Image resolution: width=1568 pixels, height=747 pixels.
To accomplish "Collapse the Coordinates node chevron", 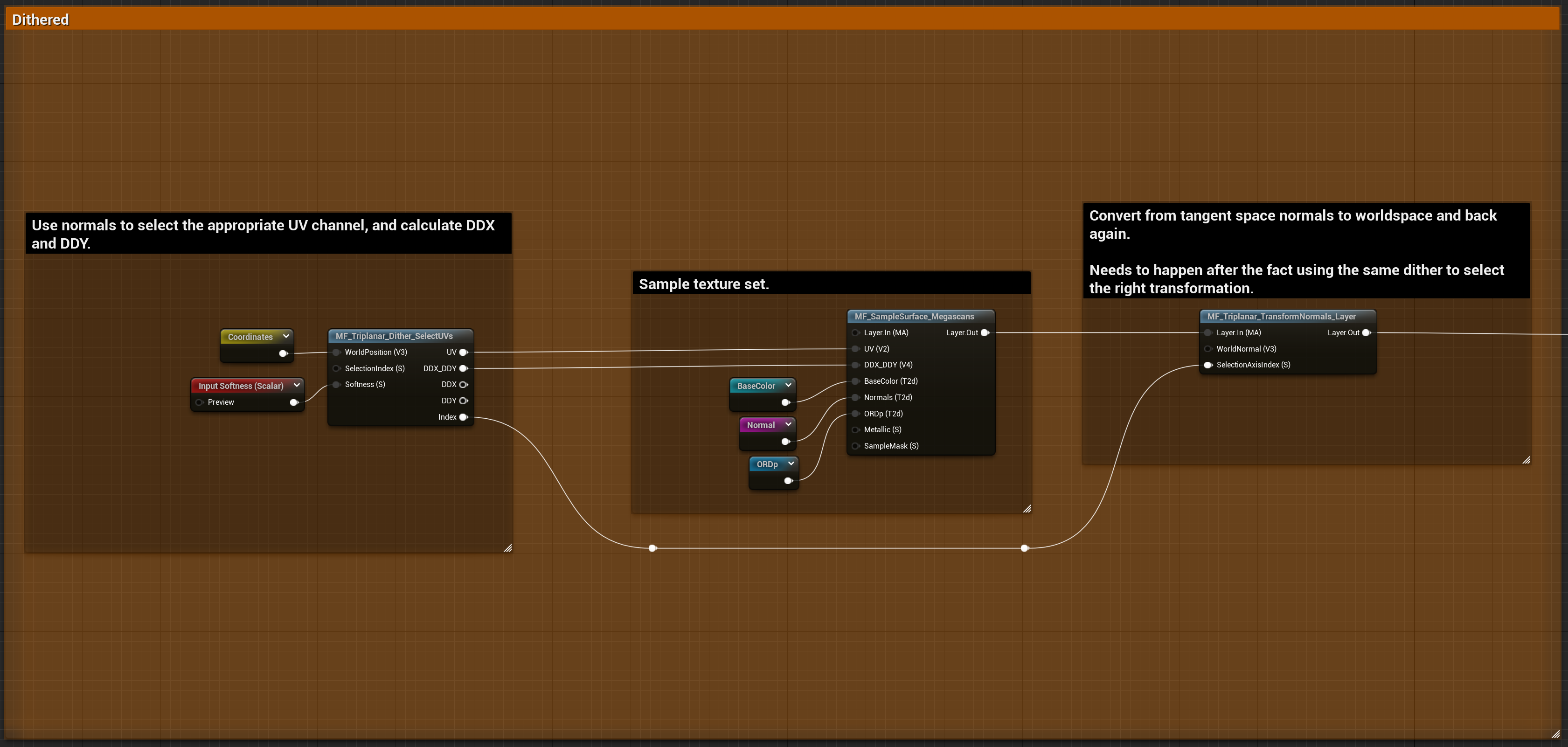I will coord(285,336).
